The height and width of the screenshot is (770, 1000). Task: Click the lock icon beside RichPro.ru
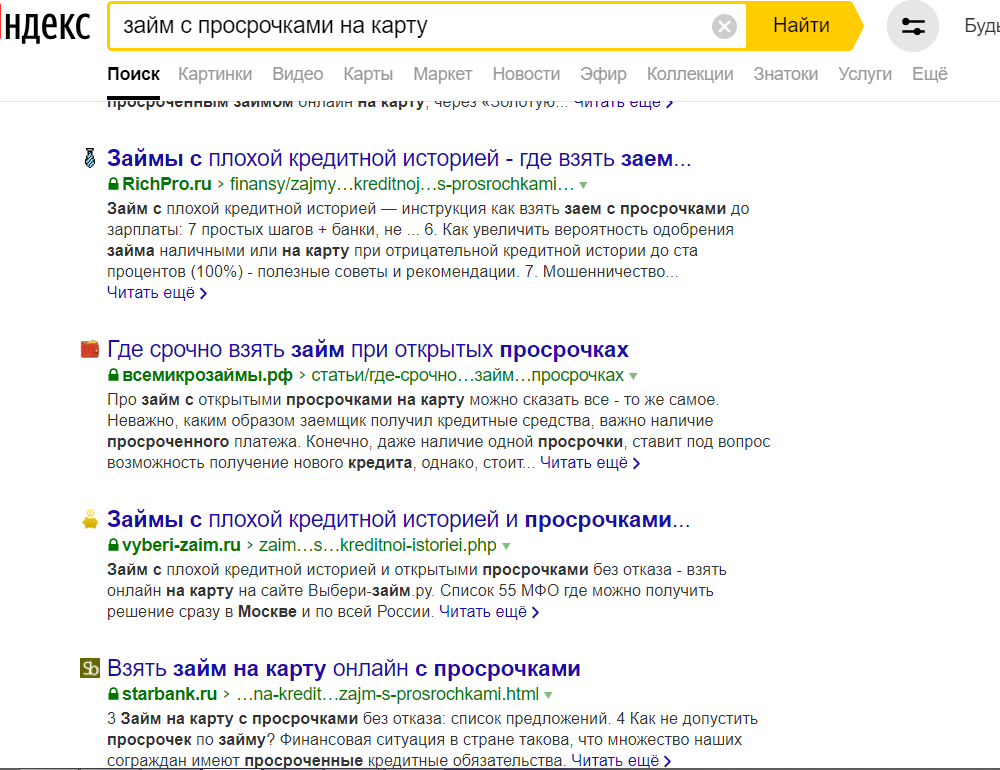pos(113,184)
